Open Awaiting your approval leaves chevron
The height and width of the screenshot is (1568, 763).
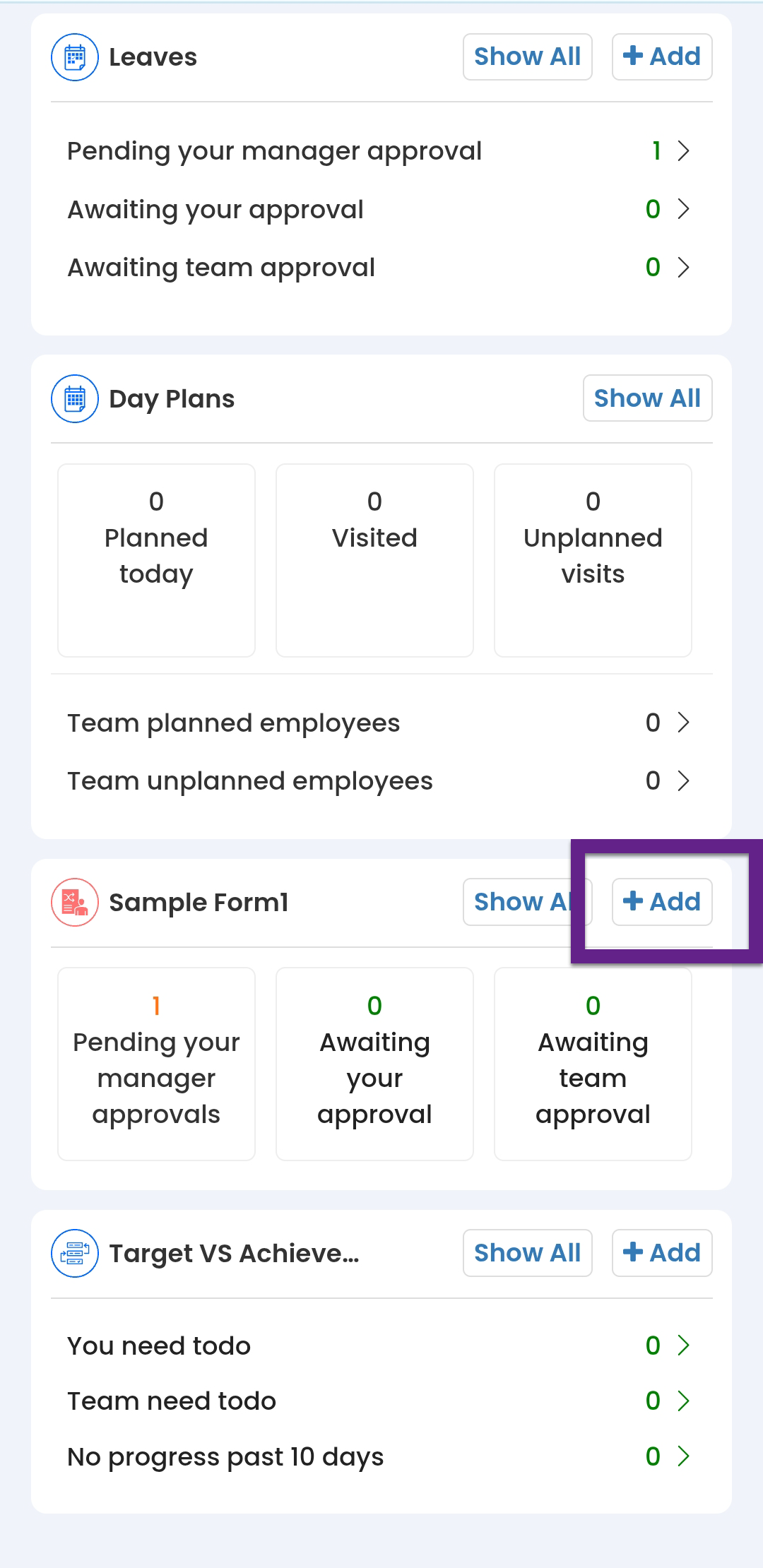(683, 209)
